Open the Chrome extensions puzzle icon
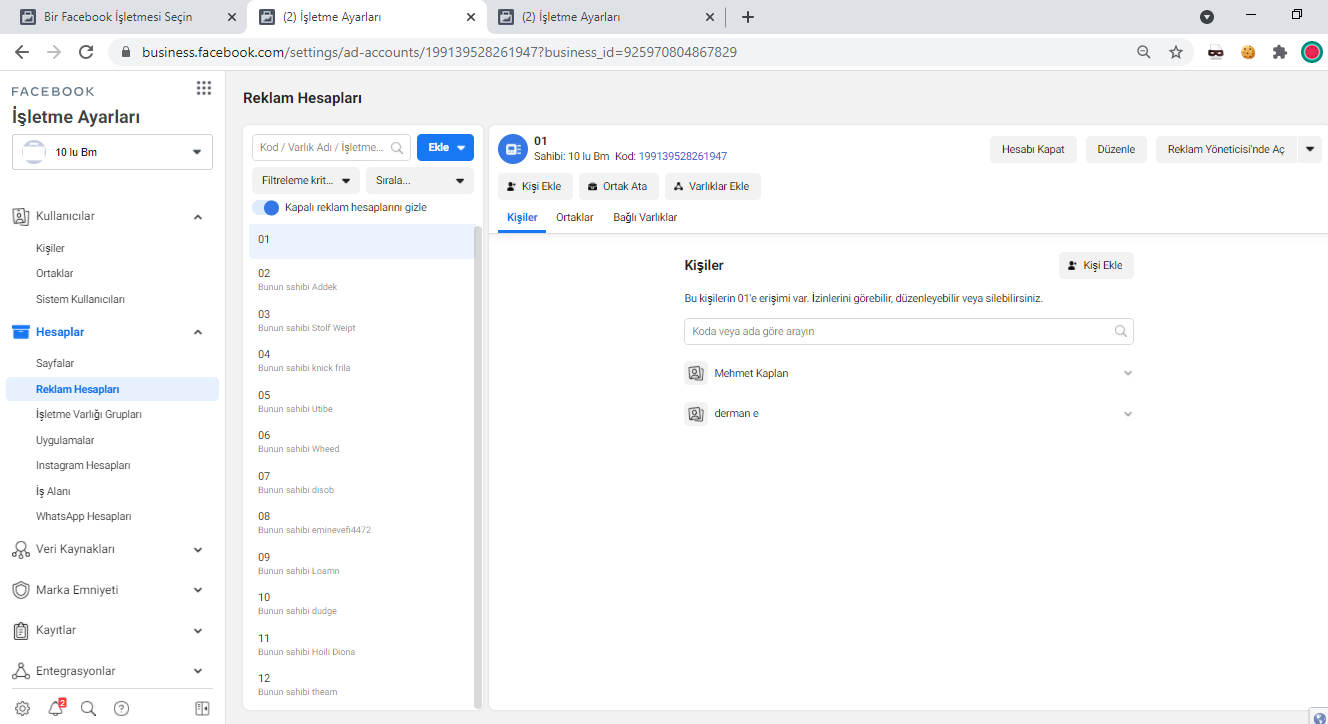Viewport: 1328px width, 724px height. click(1280, 52)
